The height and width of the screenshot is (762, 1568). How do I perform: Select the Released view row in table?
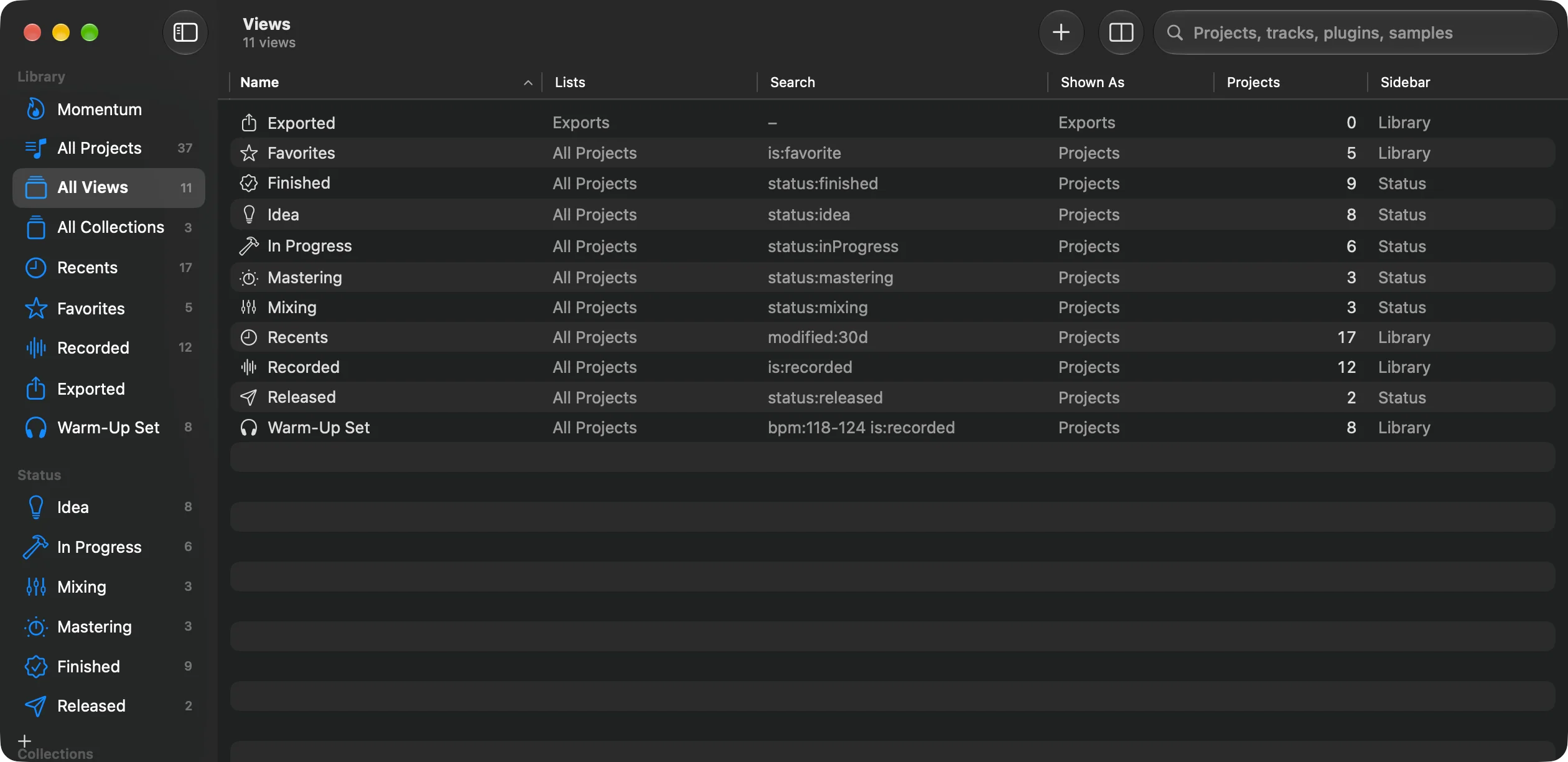(893, 398)
